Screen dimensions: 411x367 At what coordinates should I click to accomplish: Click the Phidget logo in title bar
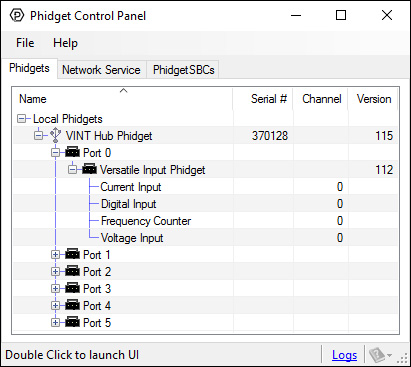[x=17, y=15]
